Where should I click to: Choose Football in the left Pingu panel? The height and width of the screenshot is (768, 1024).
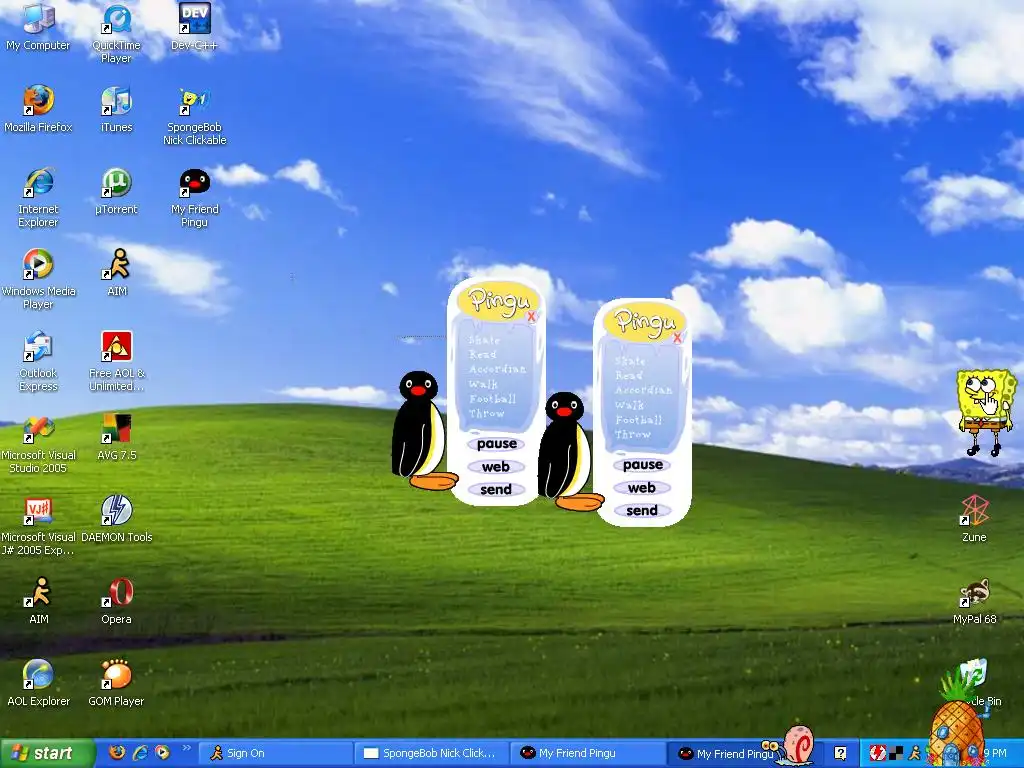click(x=492, y=398)
